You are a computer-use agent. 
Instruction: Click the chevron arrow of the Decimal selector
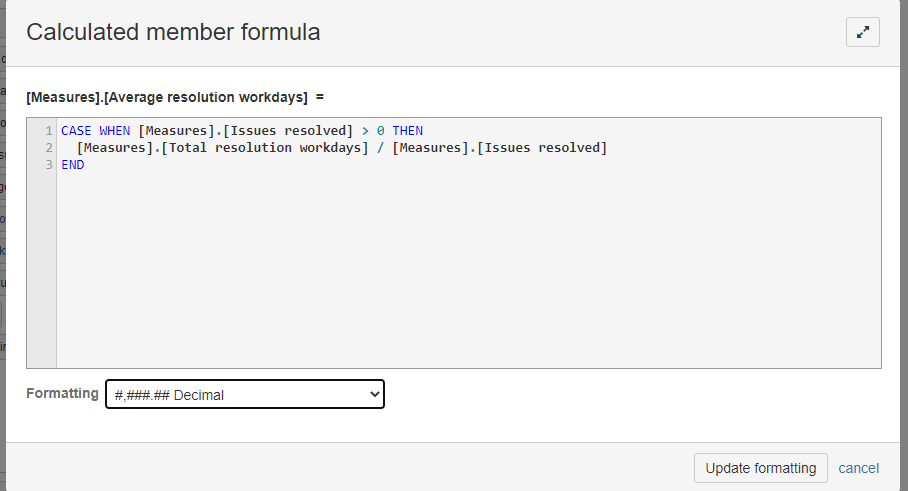click(375, 394)
